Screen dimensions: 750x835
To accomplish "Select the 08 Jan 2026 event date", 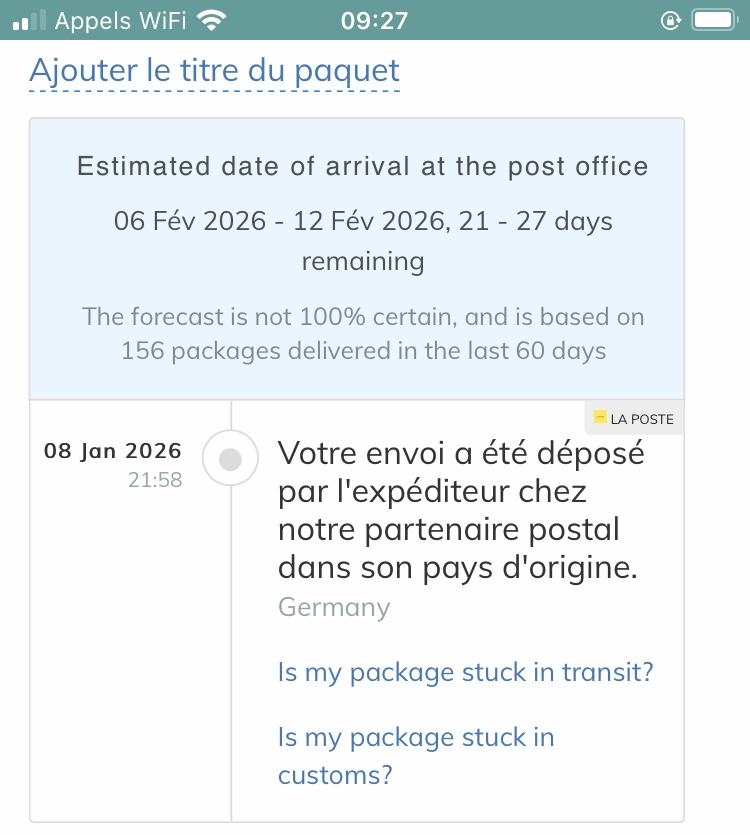I will coord(112,450).
